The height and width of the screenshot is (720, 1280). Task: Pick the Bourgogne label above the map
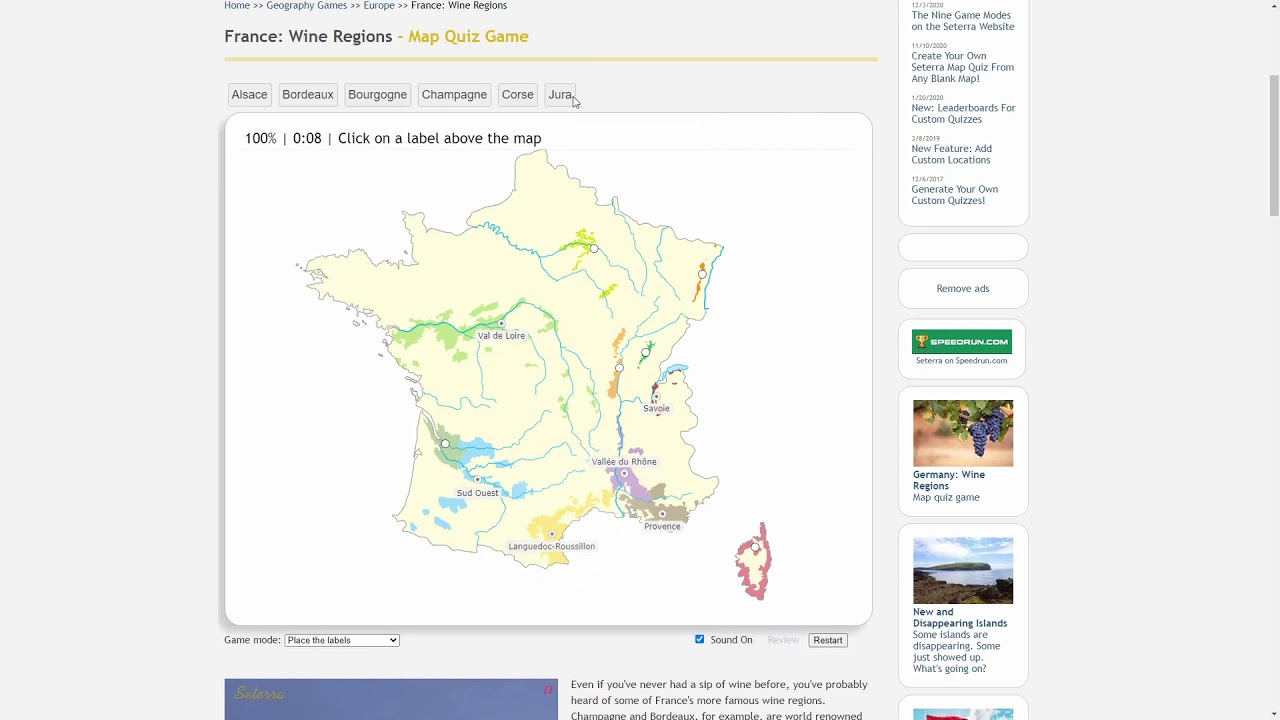(x=377, y=95)
